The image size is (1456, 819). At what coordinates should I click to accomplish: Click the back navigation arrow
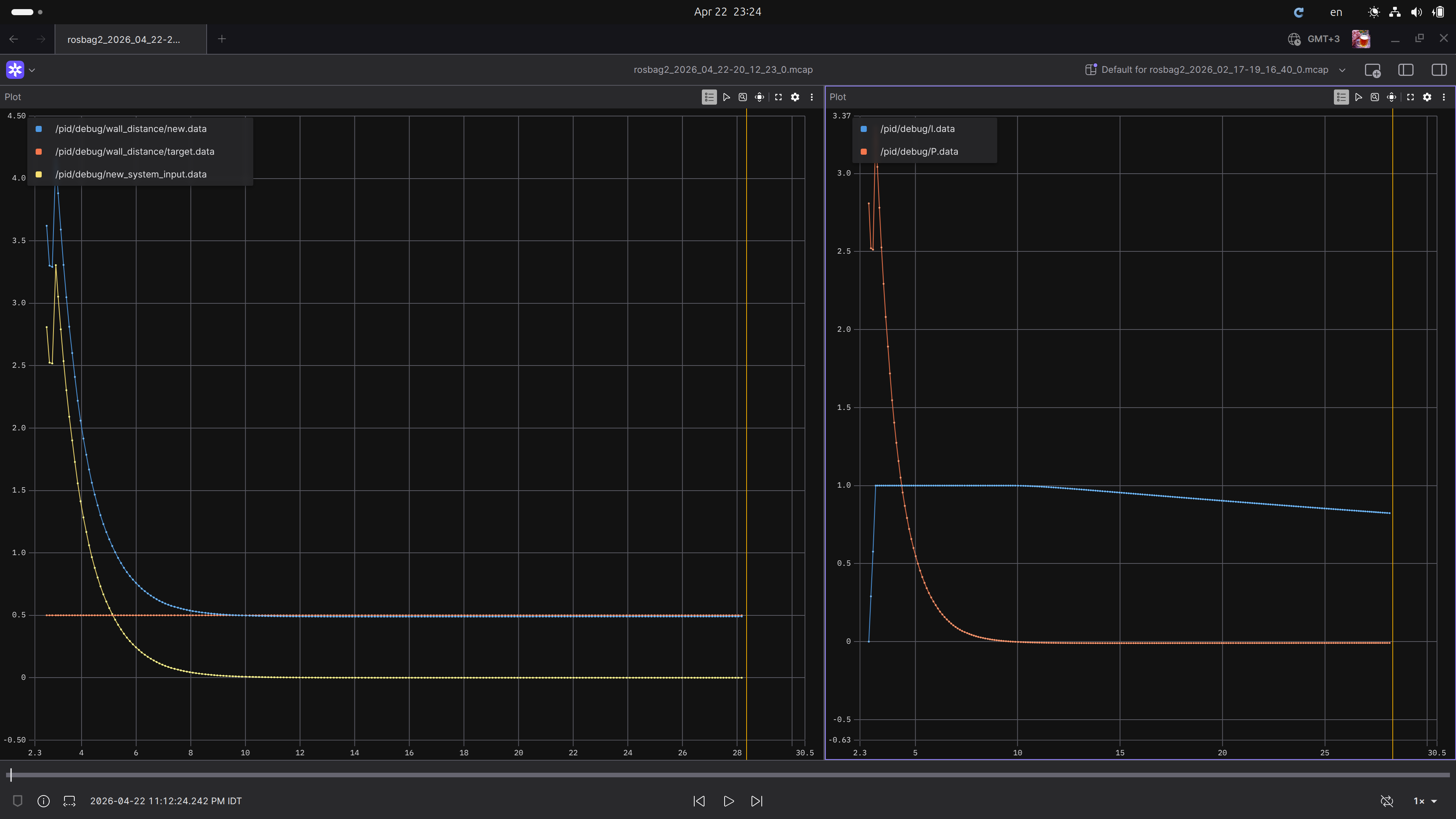click(x=13, y=39)
